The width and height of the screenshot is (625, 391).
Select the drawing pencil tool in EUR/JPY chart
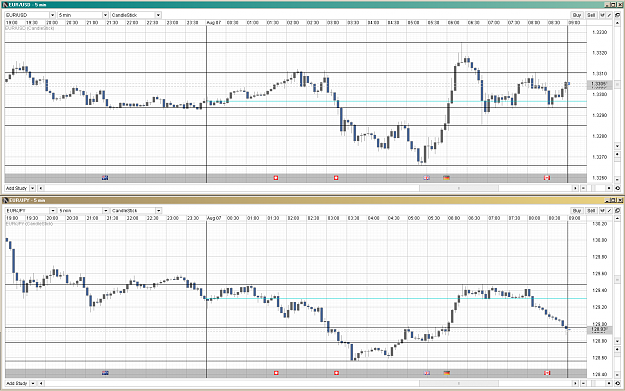(x=609, y=211)
